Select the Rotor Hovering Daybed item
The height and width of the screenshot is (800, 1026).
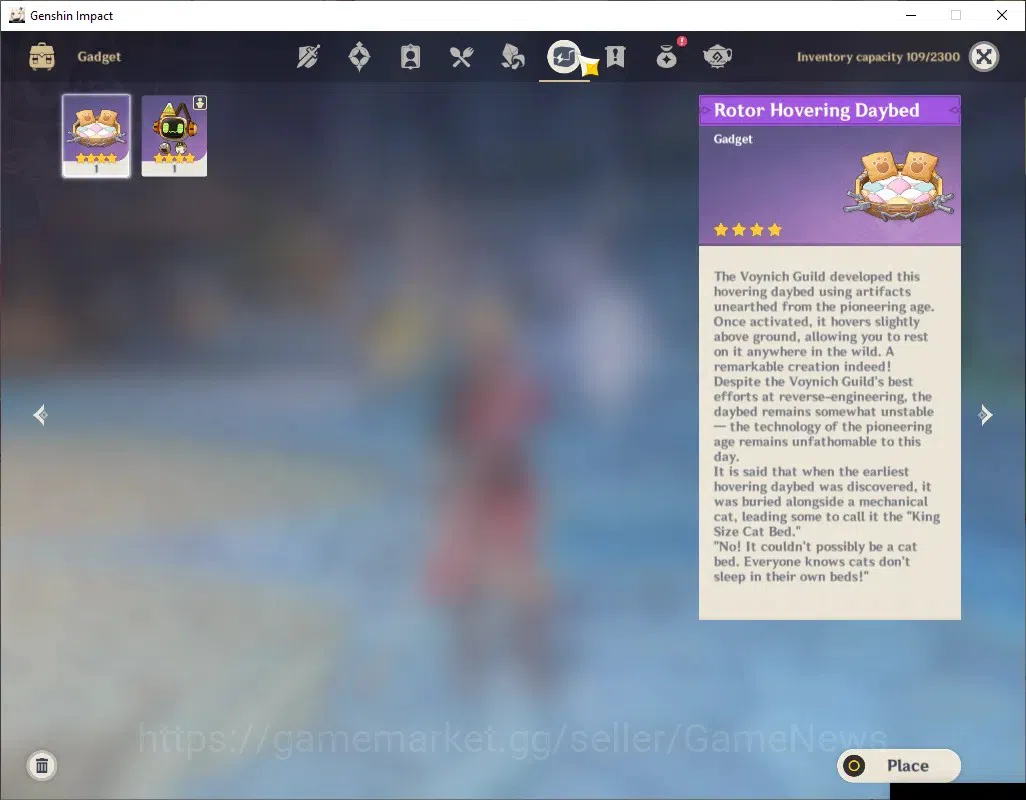96,135
